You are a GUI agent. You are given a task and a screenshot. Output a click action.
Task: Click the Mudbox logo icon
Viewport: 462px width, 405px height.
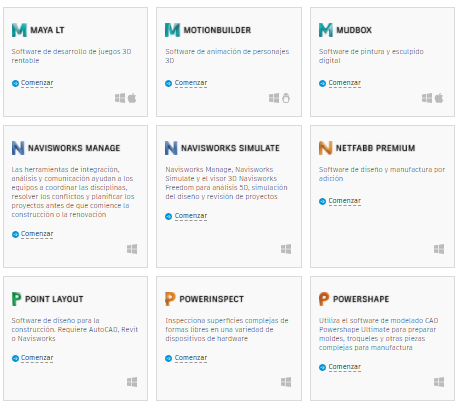[326, 30]
